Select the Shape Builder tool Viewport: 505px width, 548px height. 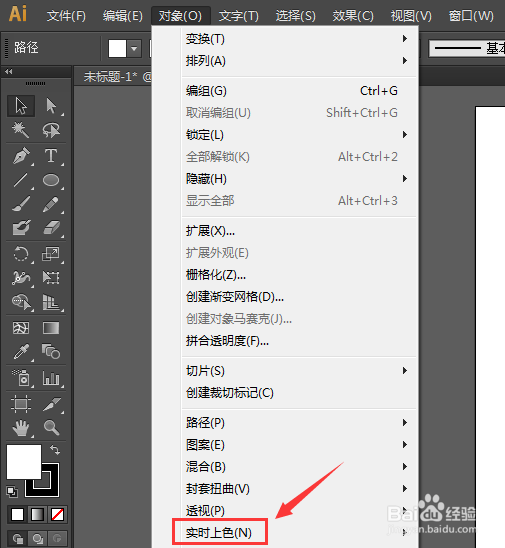pyautogui.click(x=21, y=302)
